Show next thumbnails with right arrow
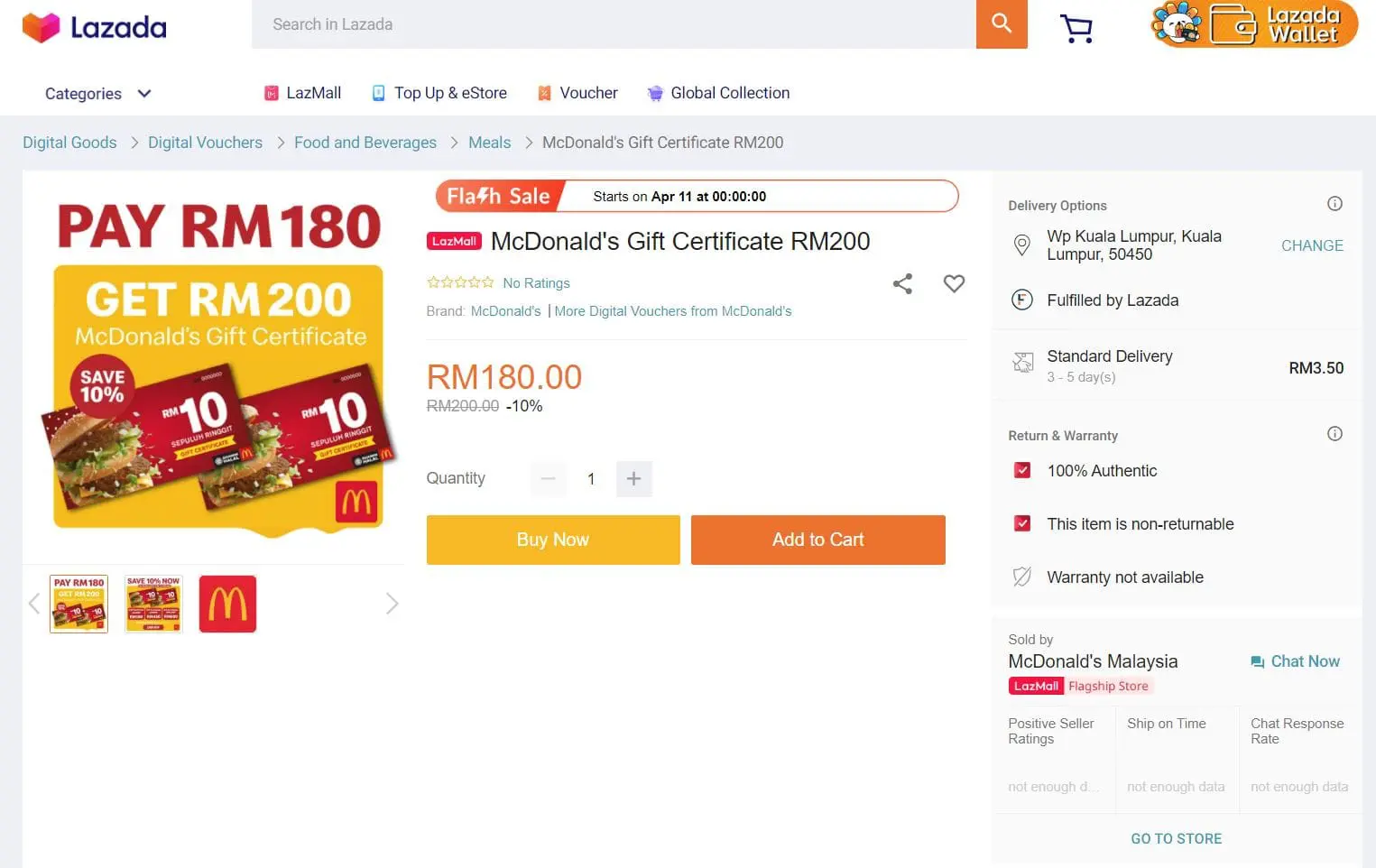 (392, 604)
